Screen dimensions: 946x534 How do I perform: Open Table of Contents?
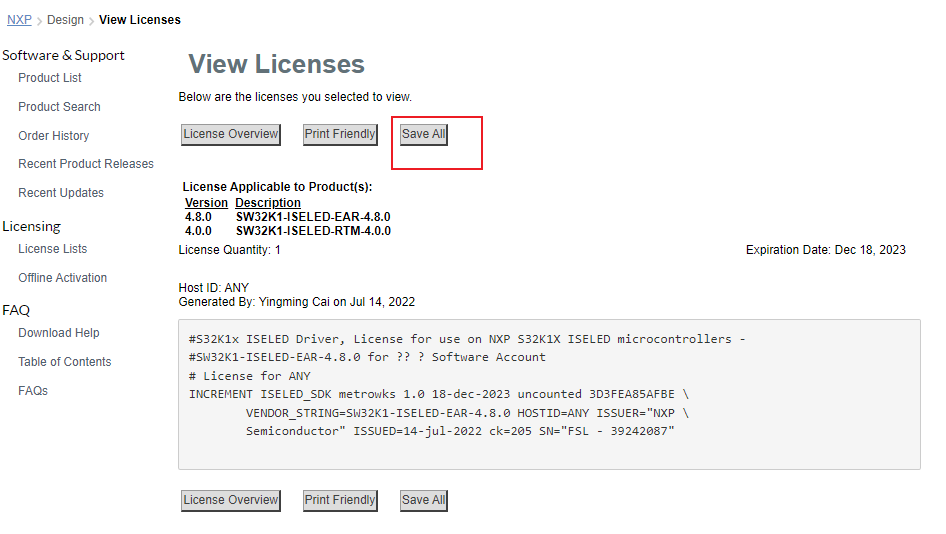(x=64, y=362)
